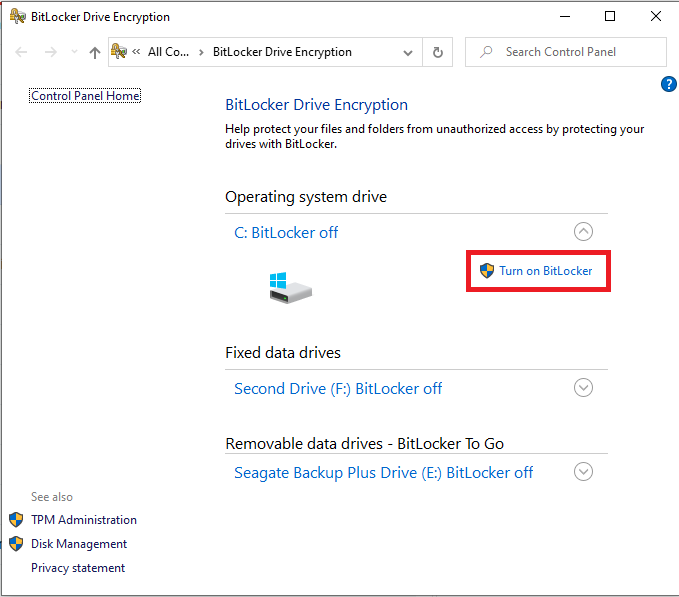
Task: Open Disk Management
Action: (79, 544)
